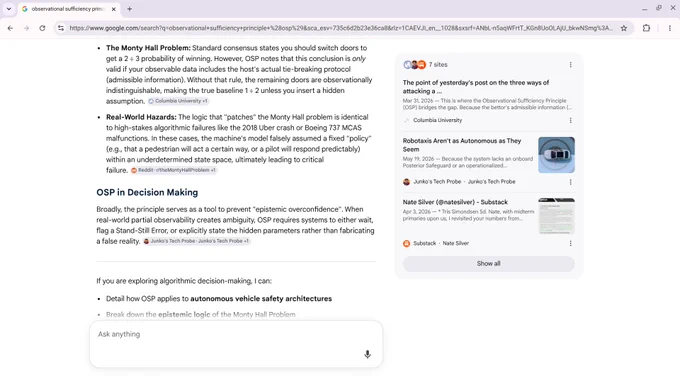Open options for Junko's Tech Probe source
This screenshot has width=680, height=383.
pos(570,182)
